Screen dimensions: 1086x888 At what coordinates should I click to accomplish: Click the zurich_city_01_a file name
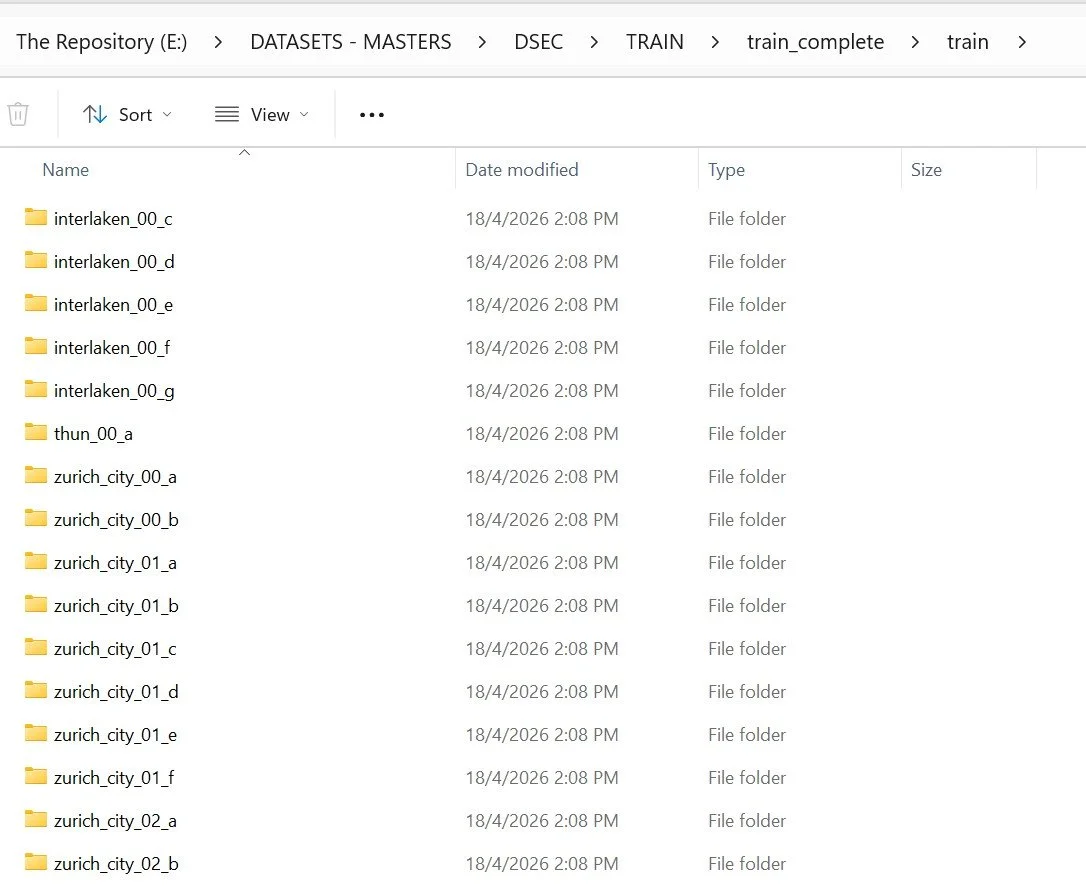115,563
